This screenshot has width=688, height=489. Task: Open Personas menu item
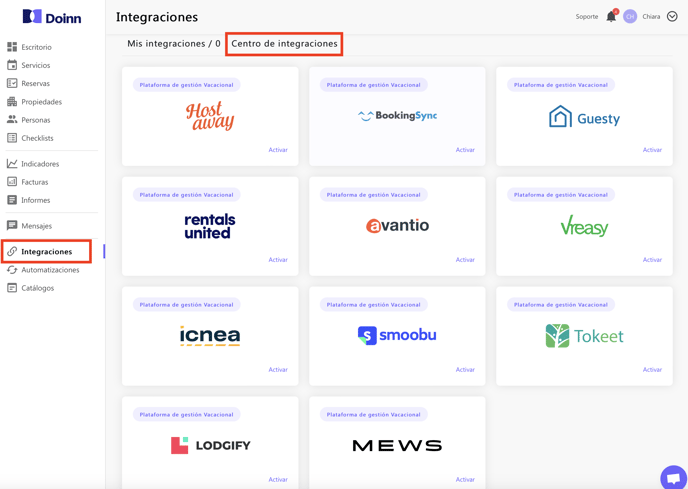36,120
